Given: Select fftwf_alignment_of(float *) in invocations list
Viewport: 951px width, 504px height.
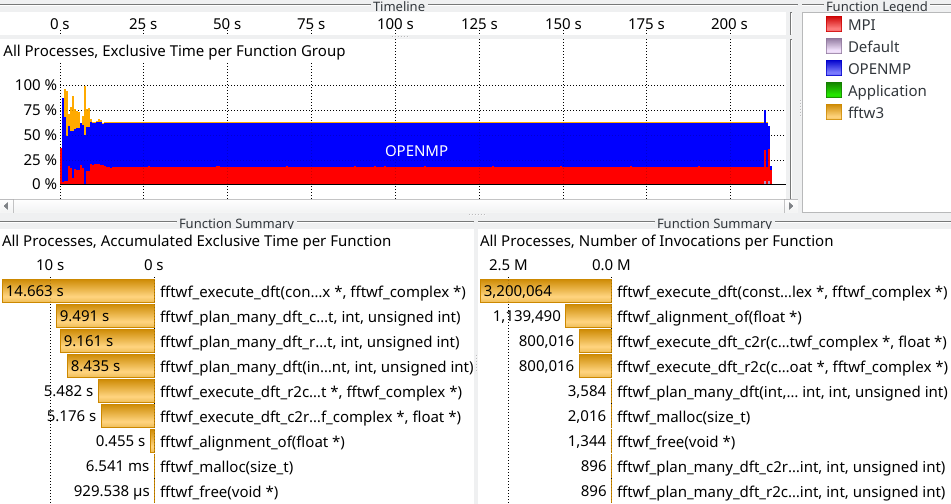Looking at the screenshot, I should (709, 317).
